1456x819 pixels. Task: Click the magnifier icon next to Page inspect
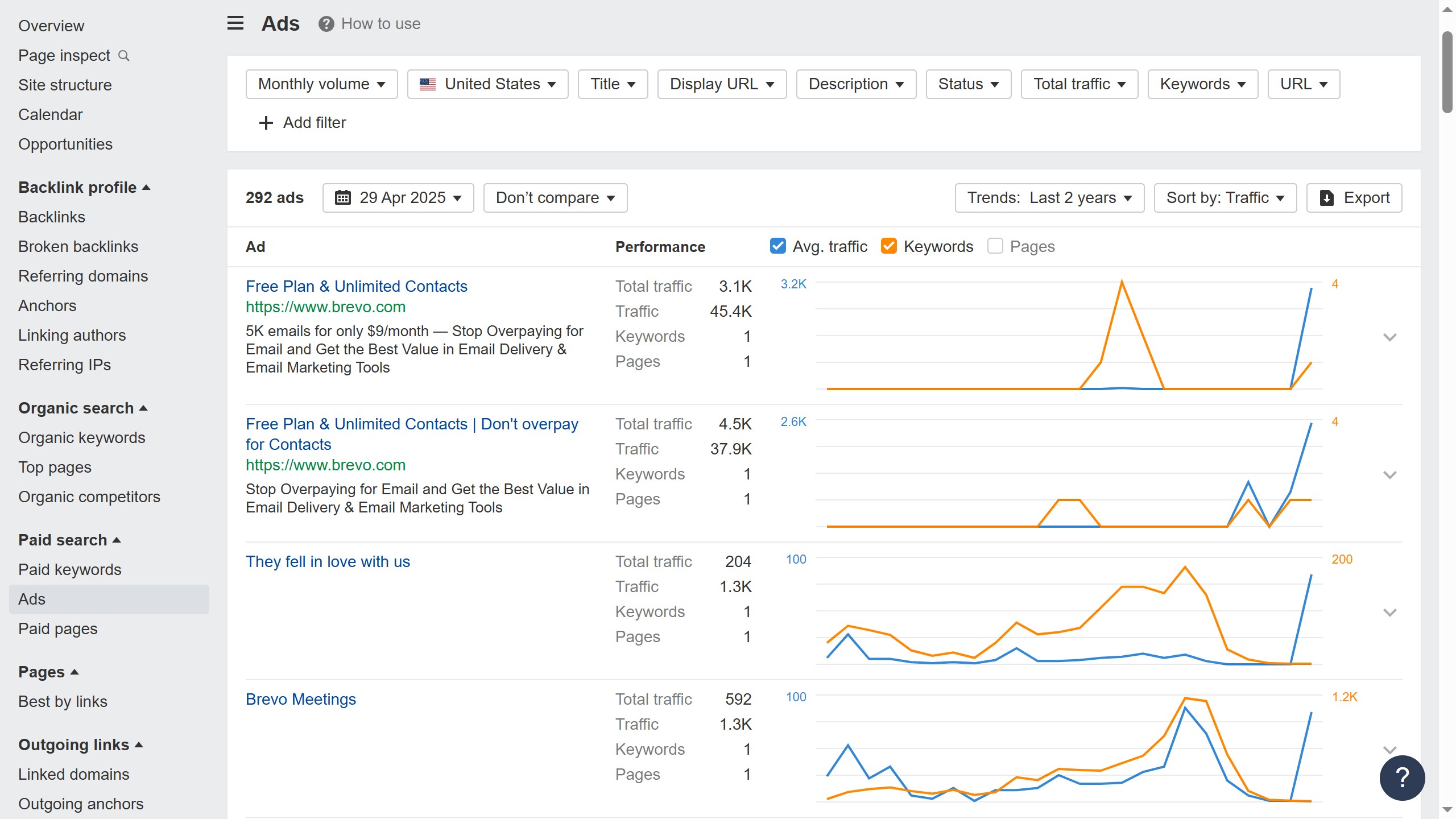pyautogui.click(x=123, y=56)
